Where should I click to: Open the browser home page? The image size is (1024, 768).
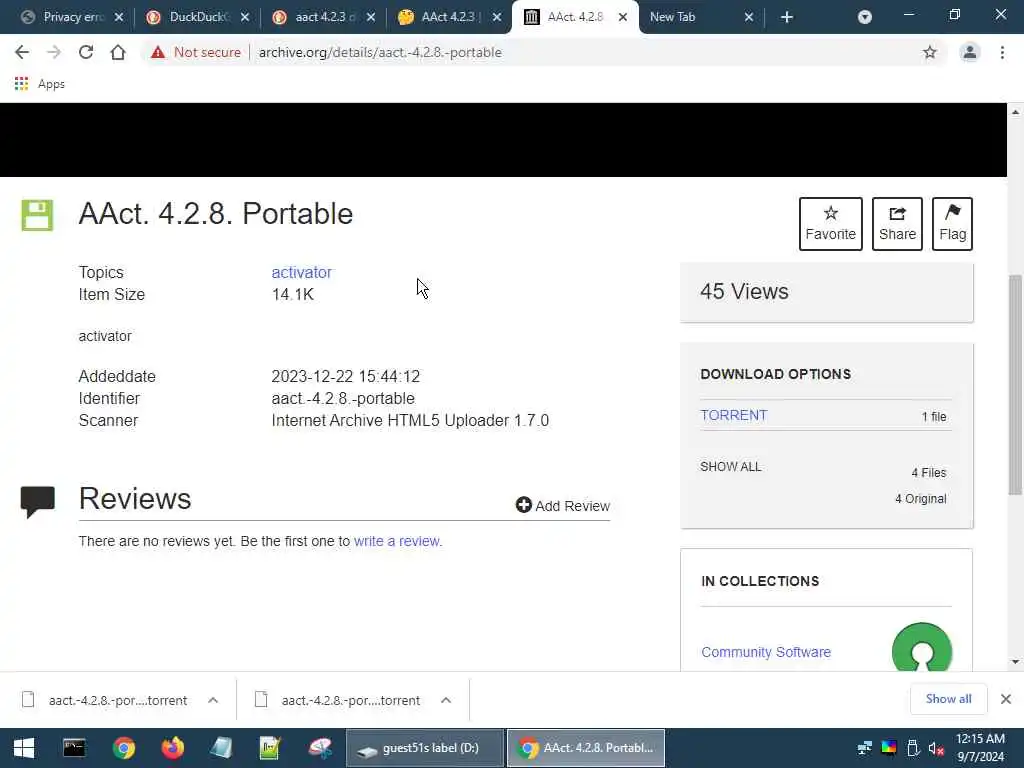pyautogui.click(x=118, y=52)
